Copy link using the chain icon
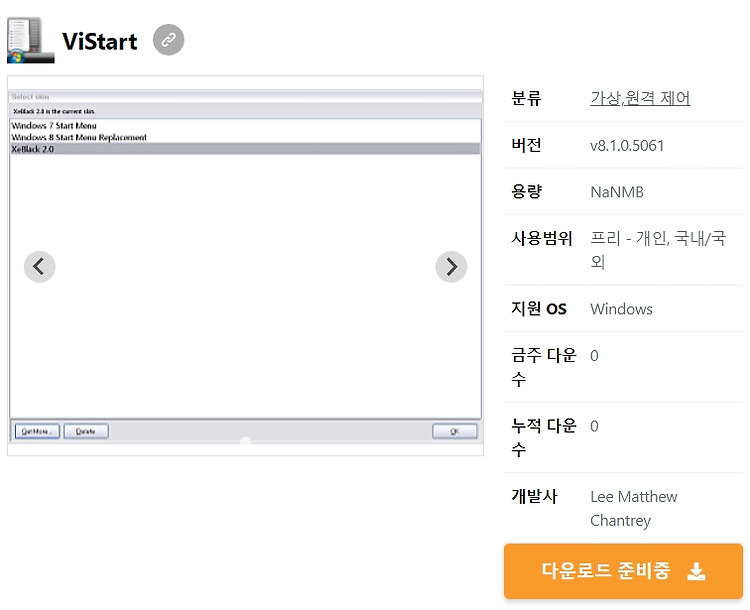The width and height of the screenshot is (750, 610). (168, 40)
